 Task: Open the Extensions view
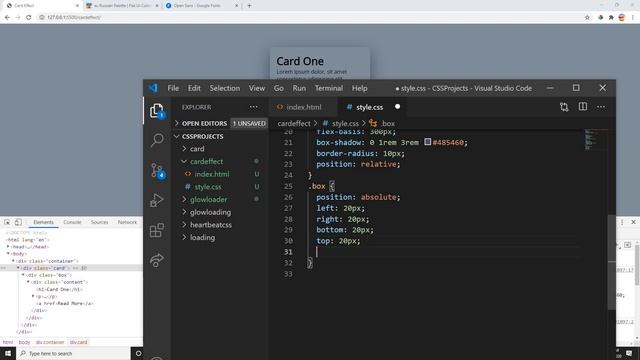coord(157,230)
